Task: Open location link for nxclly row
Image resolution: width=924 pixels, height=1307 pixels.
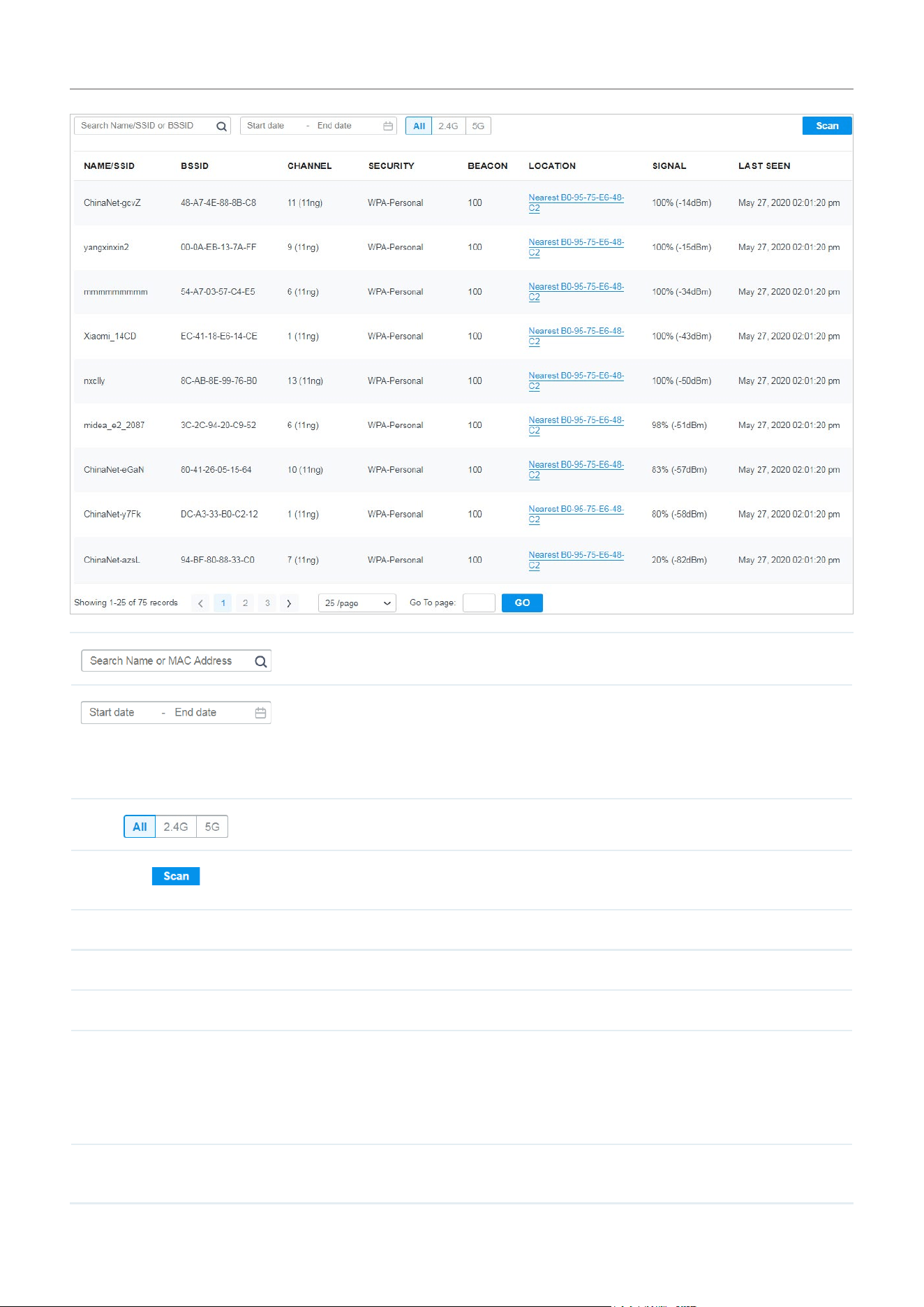Action: 576,381
